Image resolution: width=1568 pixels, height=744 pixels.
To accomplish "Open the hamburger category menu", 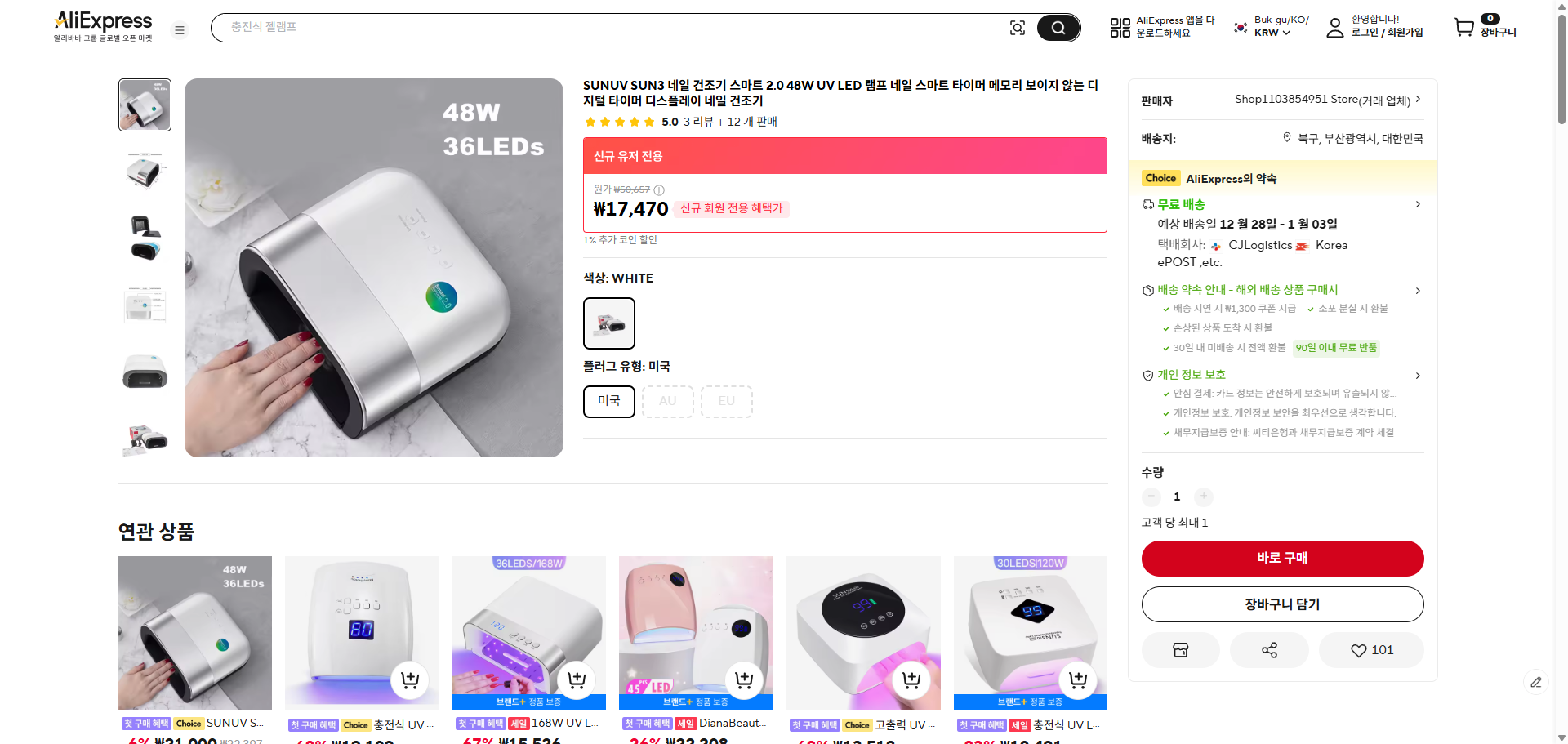I will pos(180,29).
